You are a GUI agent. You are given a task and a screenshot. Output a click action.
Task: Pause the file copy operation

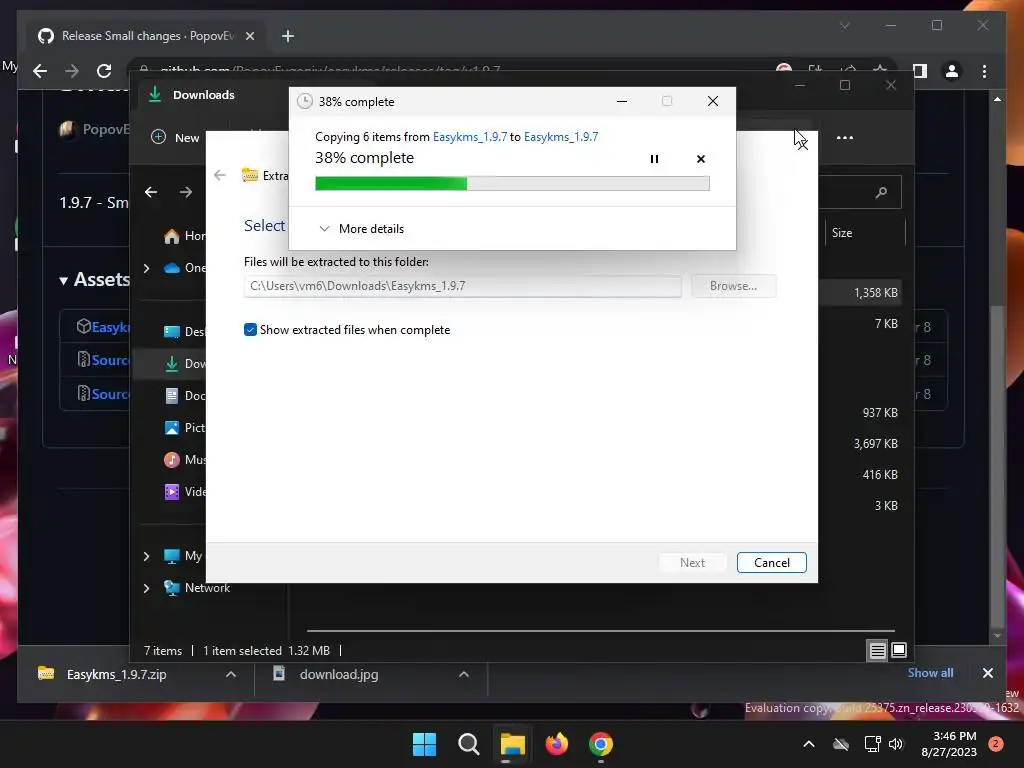[654, 159]
